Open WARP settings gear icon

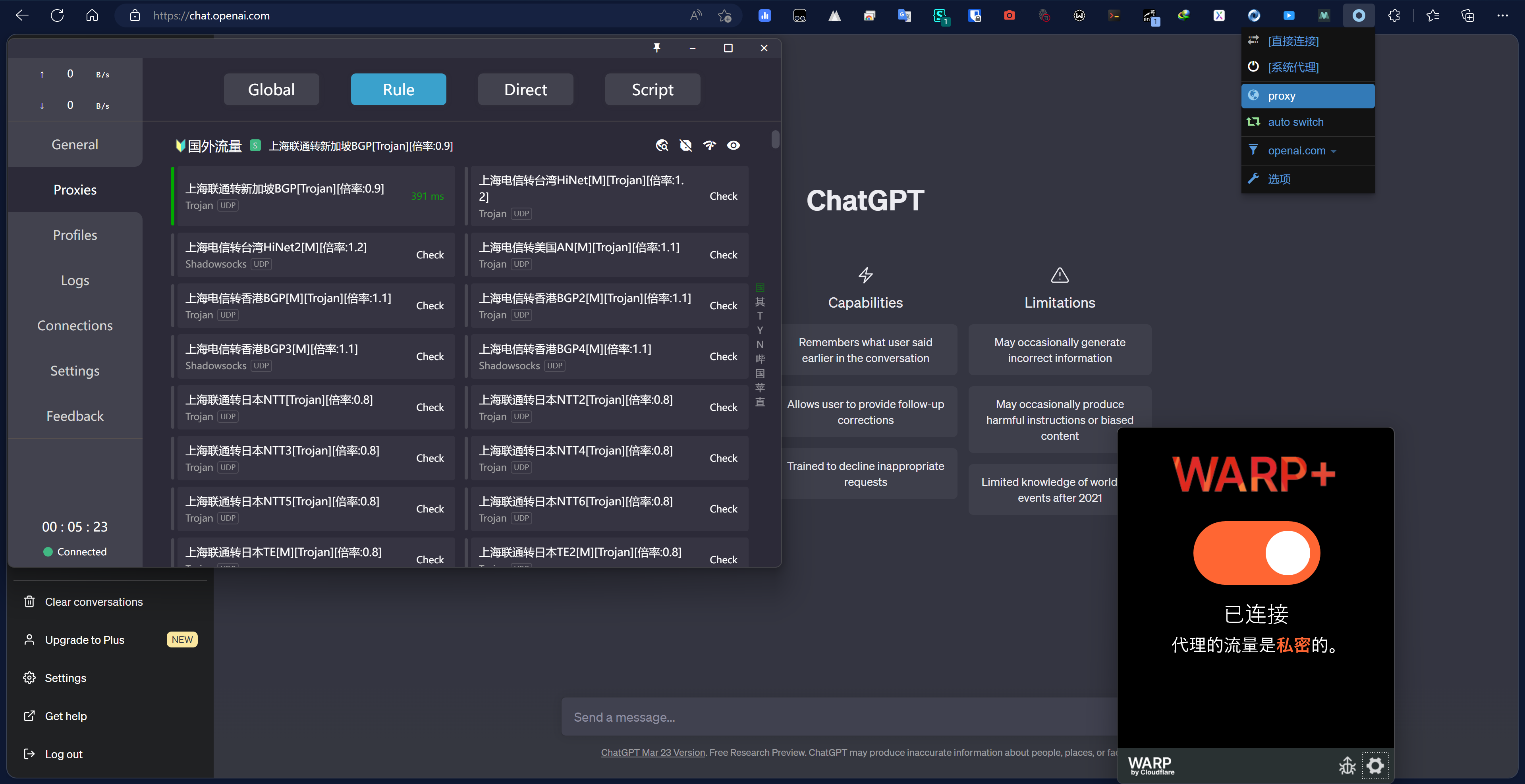tap(1375, 766)
